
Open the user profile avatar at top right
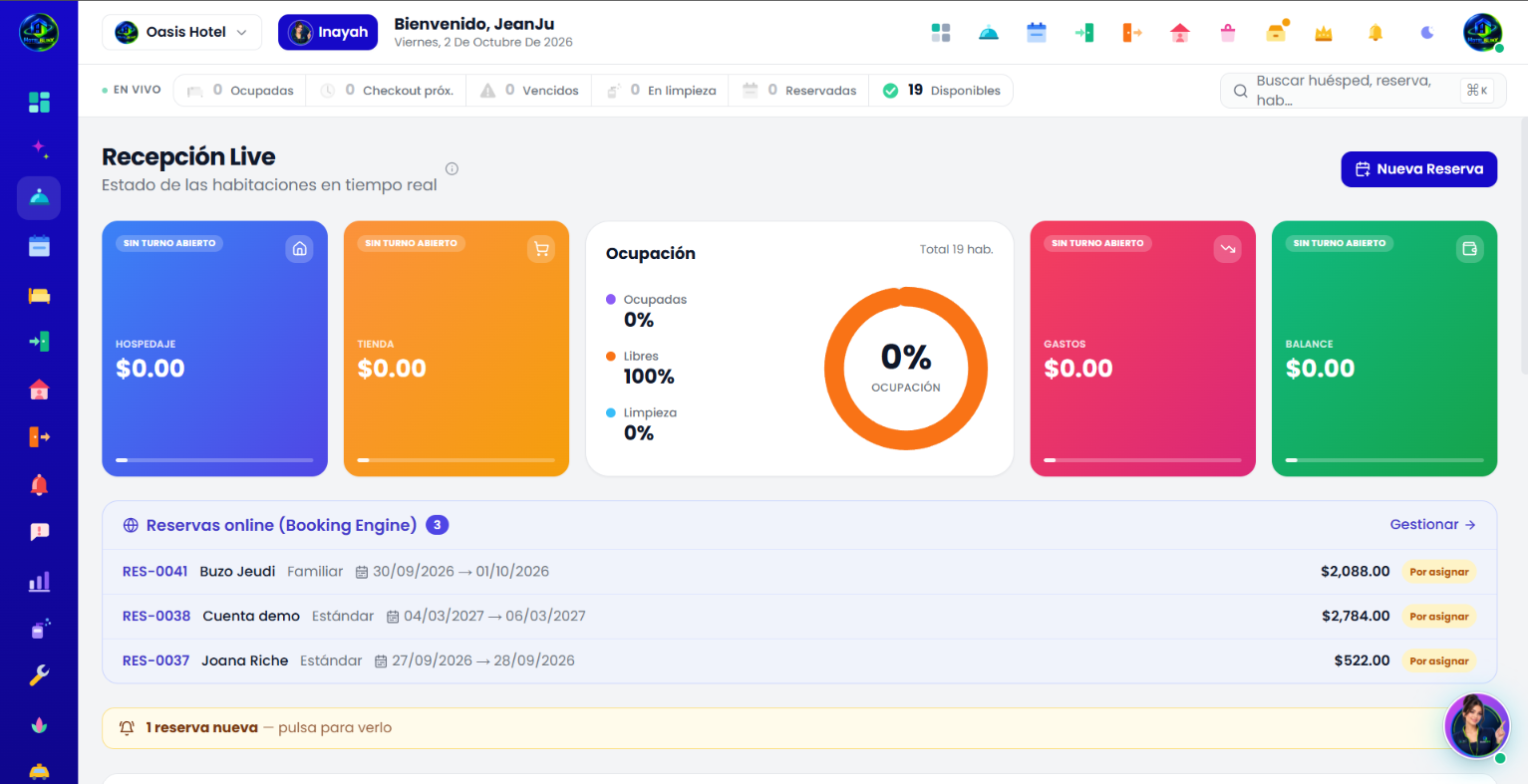point(1482,33)
